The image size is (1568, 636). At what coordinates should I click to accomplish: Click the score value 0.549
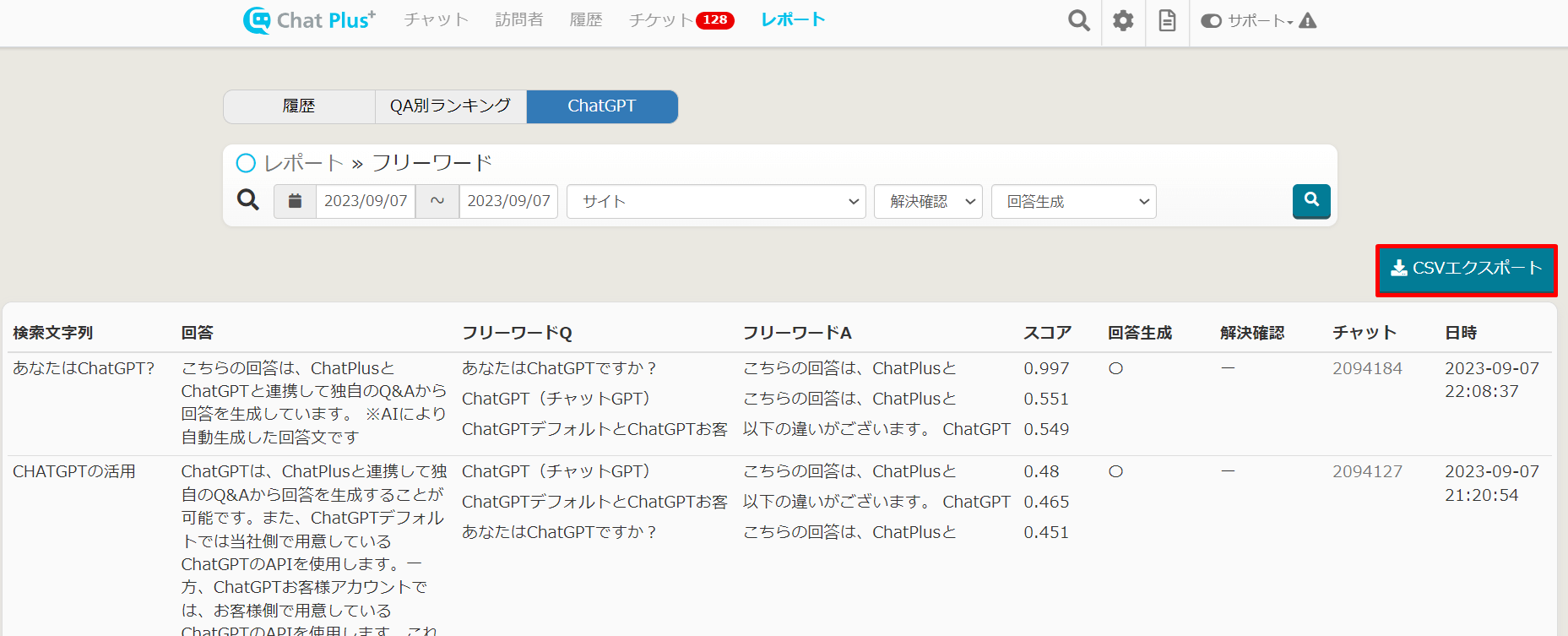(1046, 429)
